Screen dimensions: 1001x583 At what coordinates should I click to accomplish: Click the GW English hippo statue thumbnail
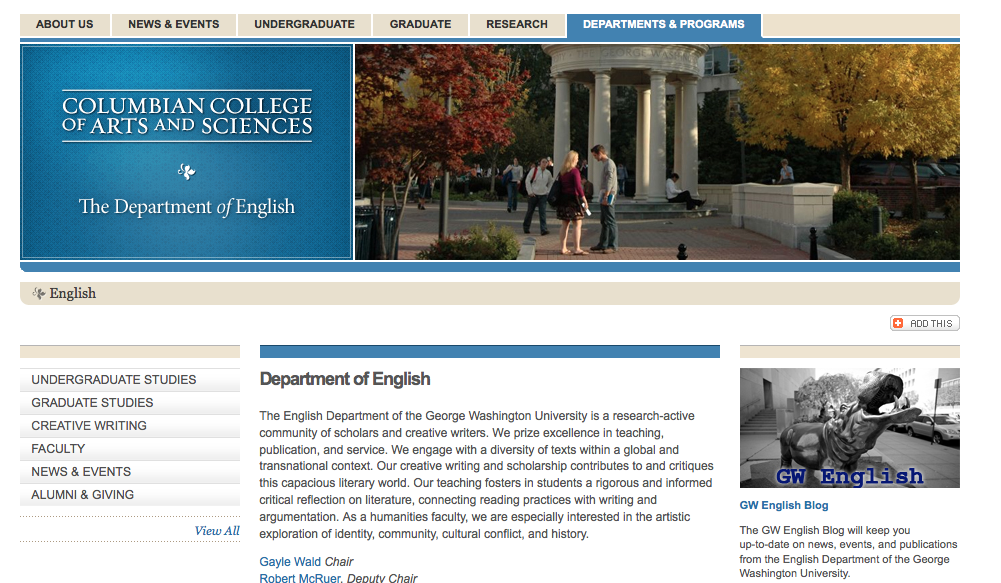(x=850, y=428)
